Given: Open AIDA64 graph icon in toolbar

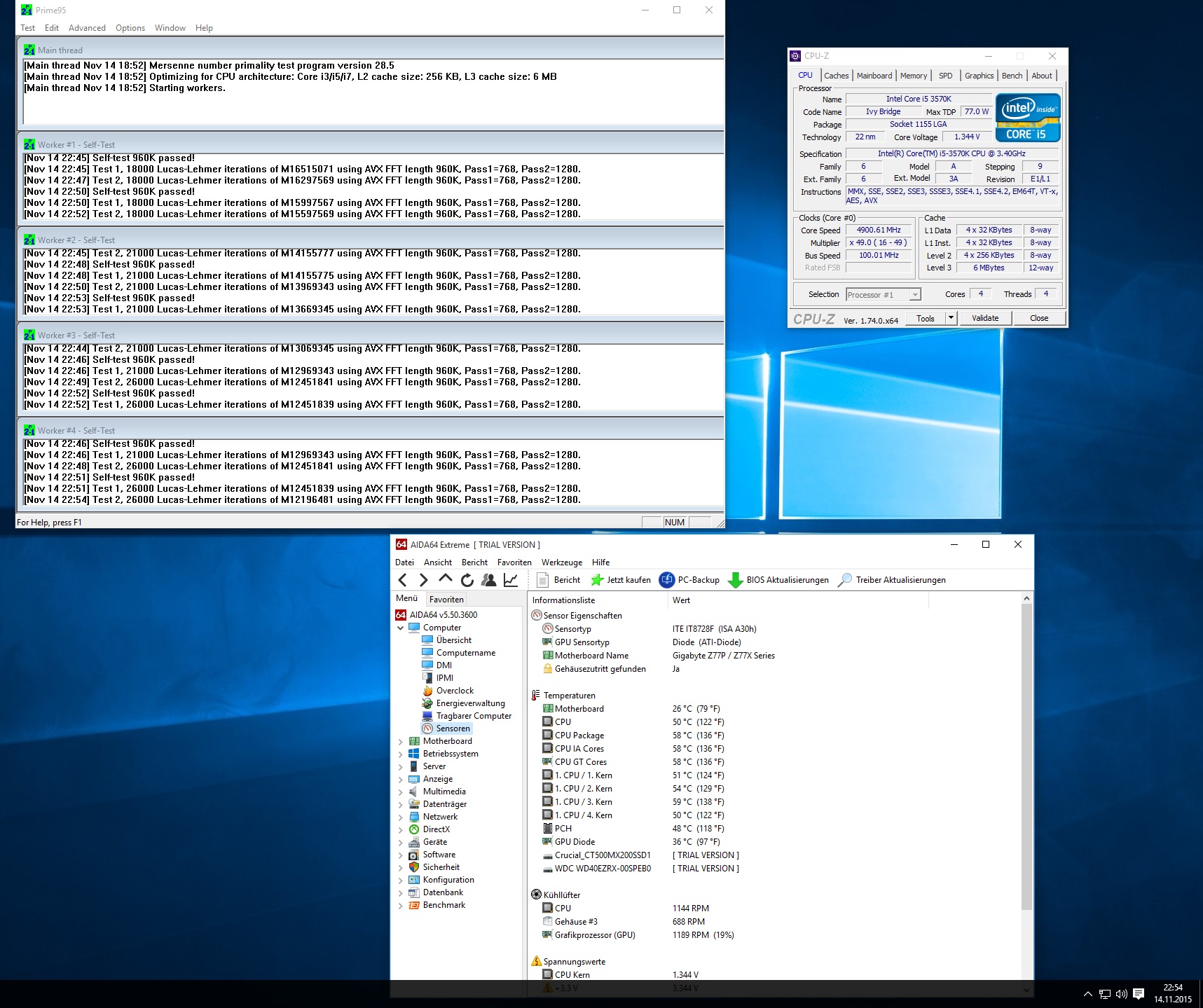Looking at the screenshot, I should click(x=511, y=580).
